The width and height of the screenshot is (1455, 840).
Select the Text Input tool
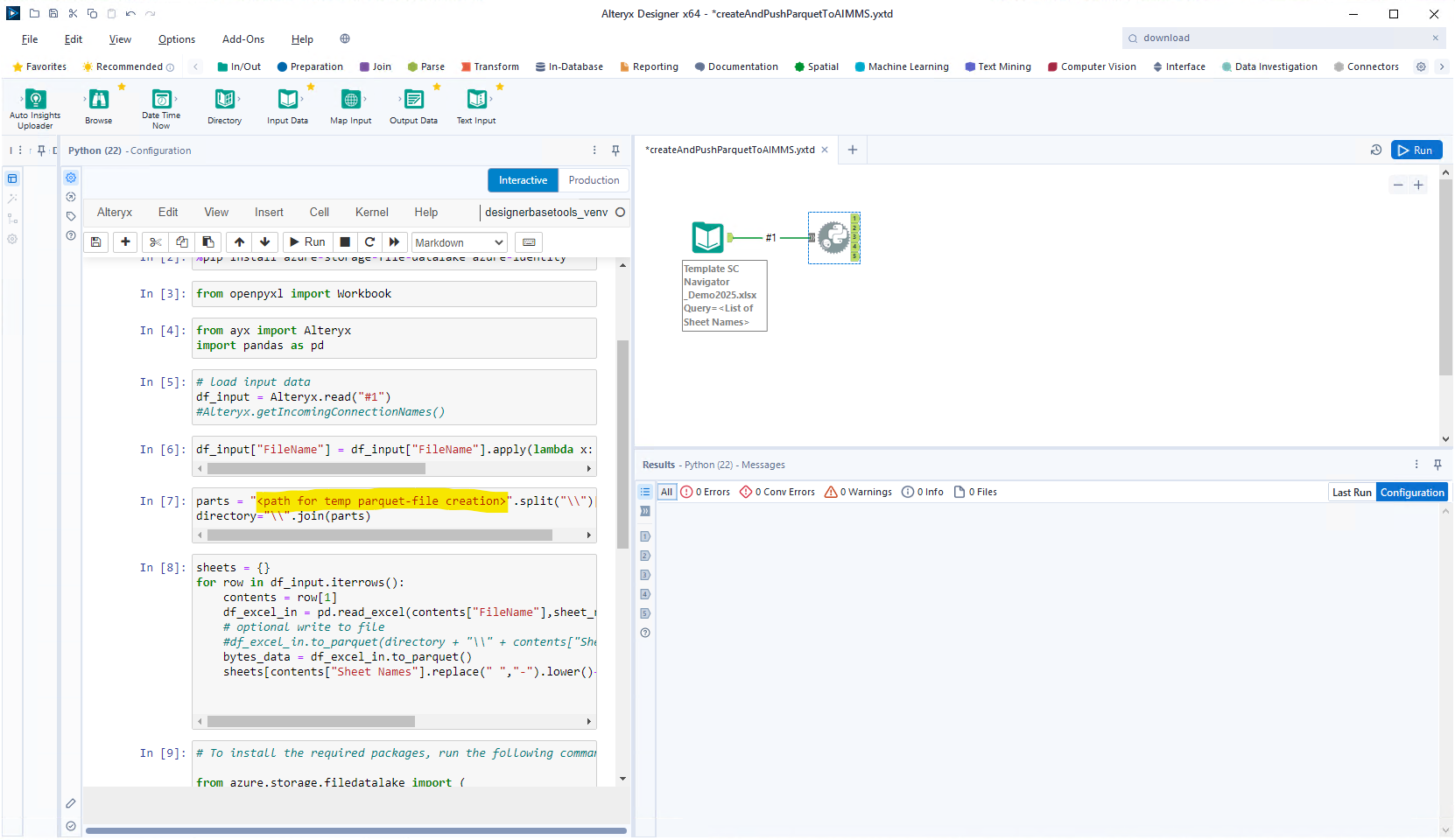tap(476, 107)
